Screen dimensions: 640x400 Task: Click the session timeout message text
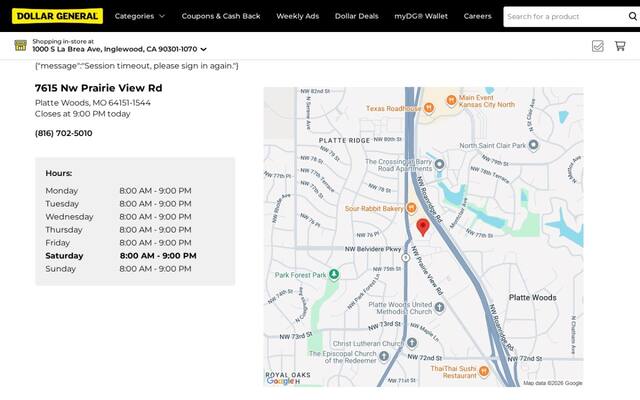[x=137, y=66]
